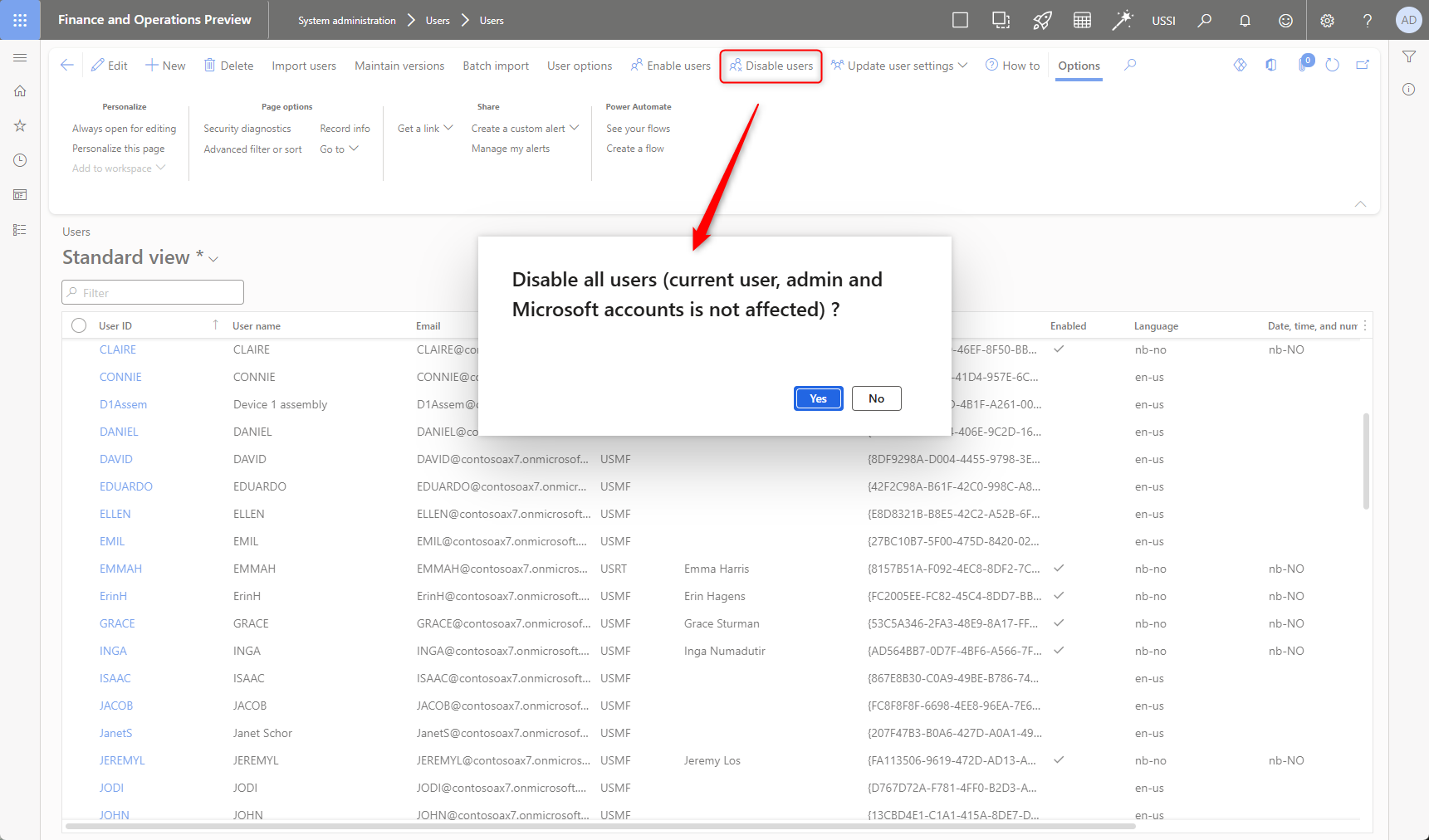Click Import users in action pane
1429x840 pixels.
[x=304, y=66]
